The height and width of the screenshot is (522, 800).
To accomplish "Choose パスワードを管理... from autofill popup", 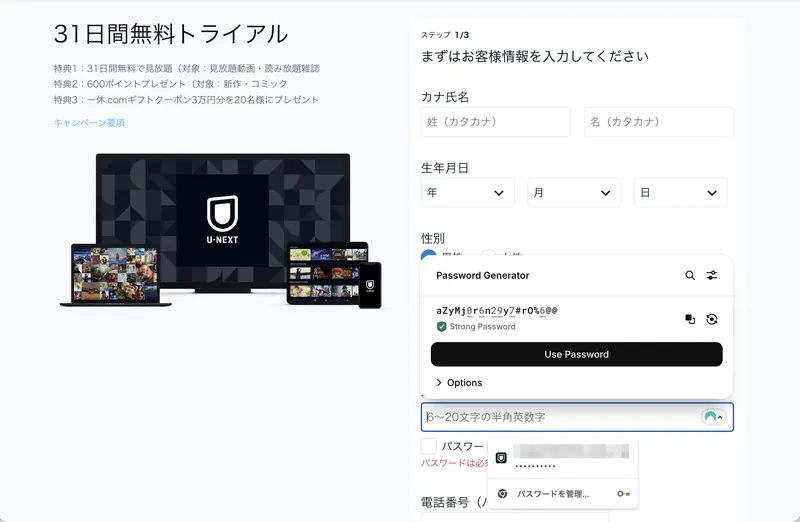I will [563, 493].
